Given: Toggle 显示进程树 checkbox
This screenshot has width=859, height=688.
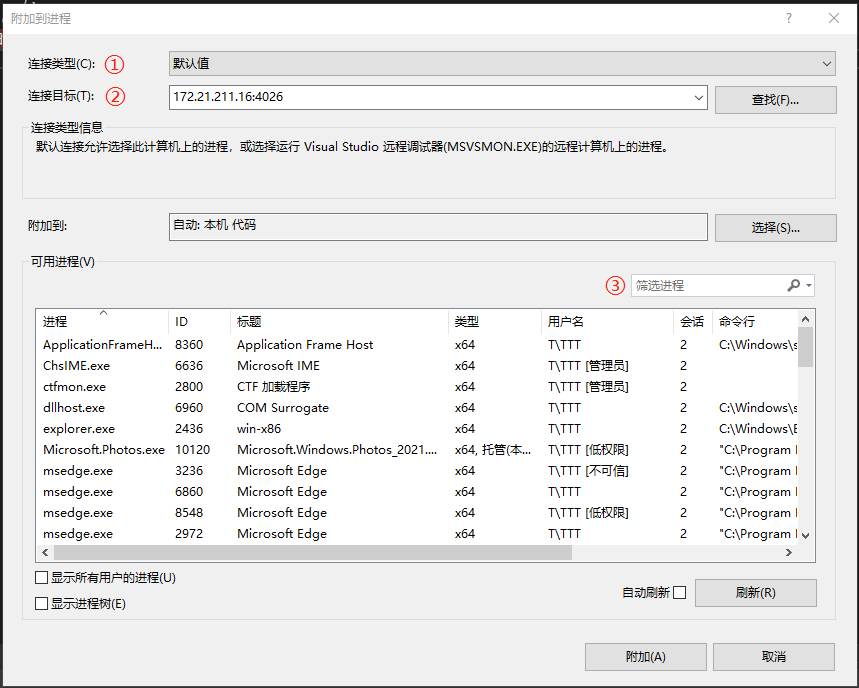Looking at the screenshot, I should 41,604.
